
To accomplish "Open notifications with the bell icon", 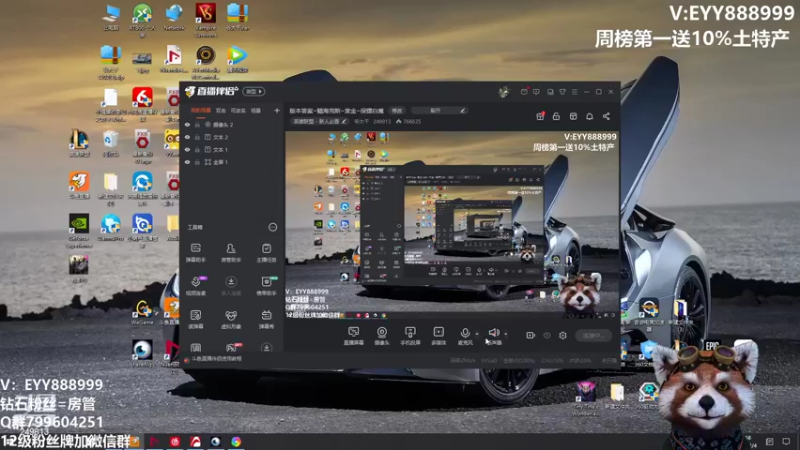I will pos(589,116).
